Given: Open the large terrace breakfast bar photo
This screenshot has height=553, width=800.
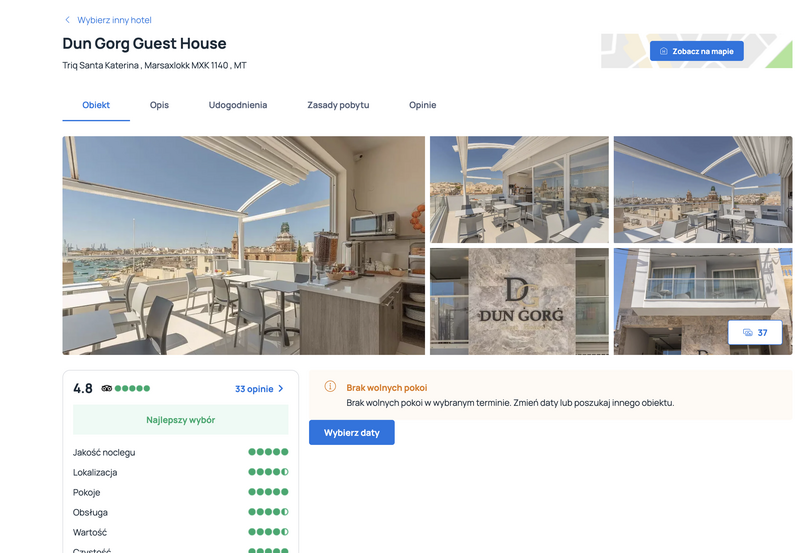Looking at the screenshot, I should [243, 245].
